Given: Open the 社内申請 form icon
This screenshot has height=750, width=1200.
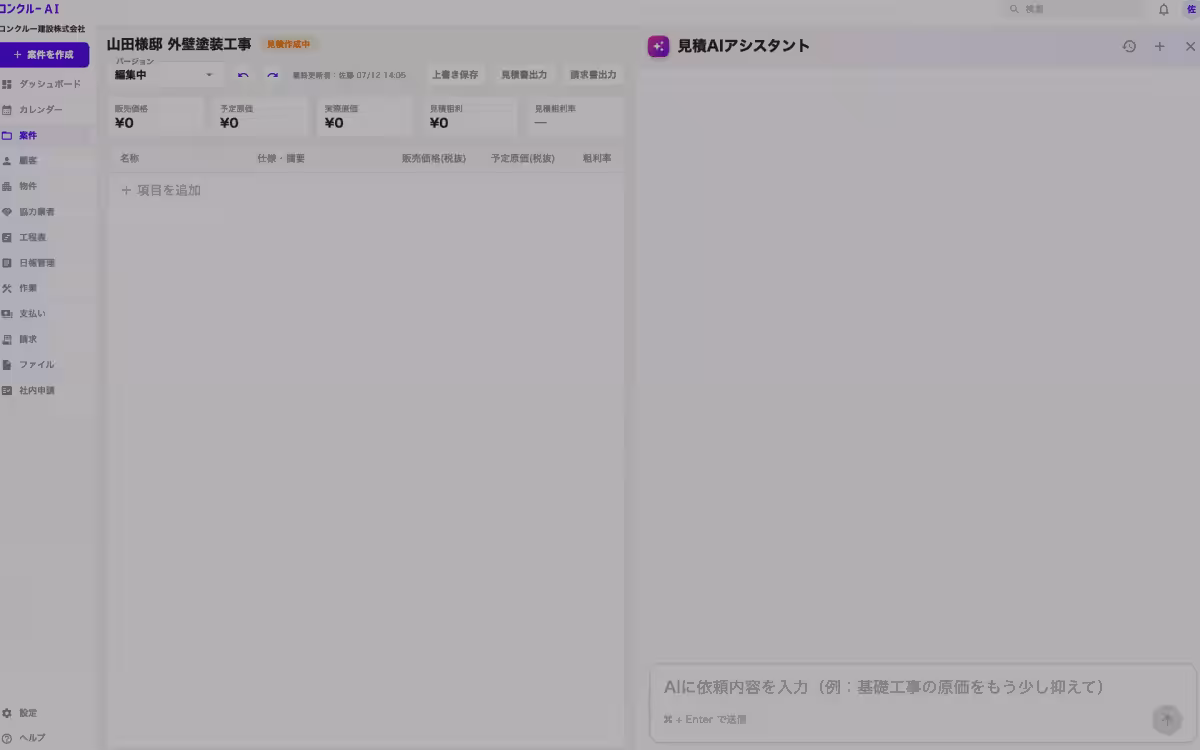Looking at the screenshot, I should pyautogui.click(x=7, y=391).
